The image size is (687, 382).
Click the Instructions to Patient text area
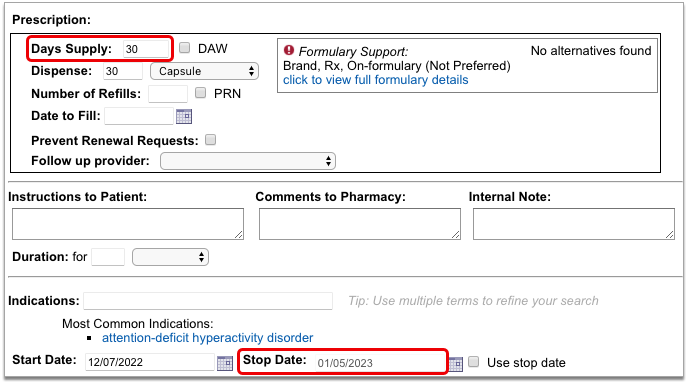click(128, 224)
